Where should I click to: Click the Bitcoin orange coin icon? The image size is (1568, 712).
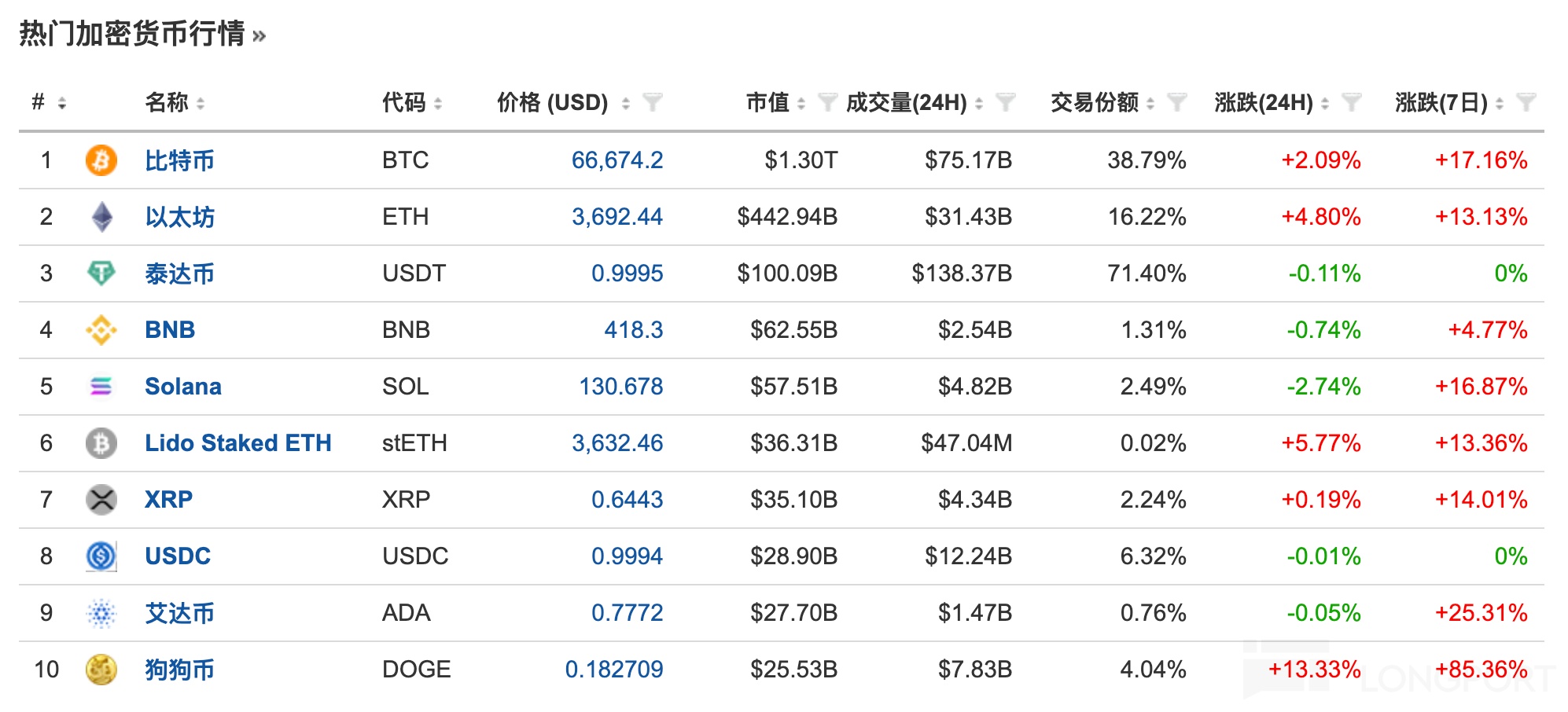point(101,160)
